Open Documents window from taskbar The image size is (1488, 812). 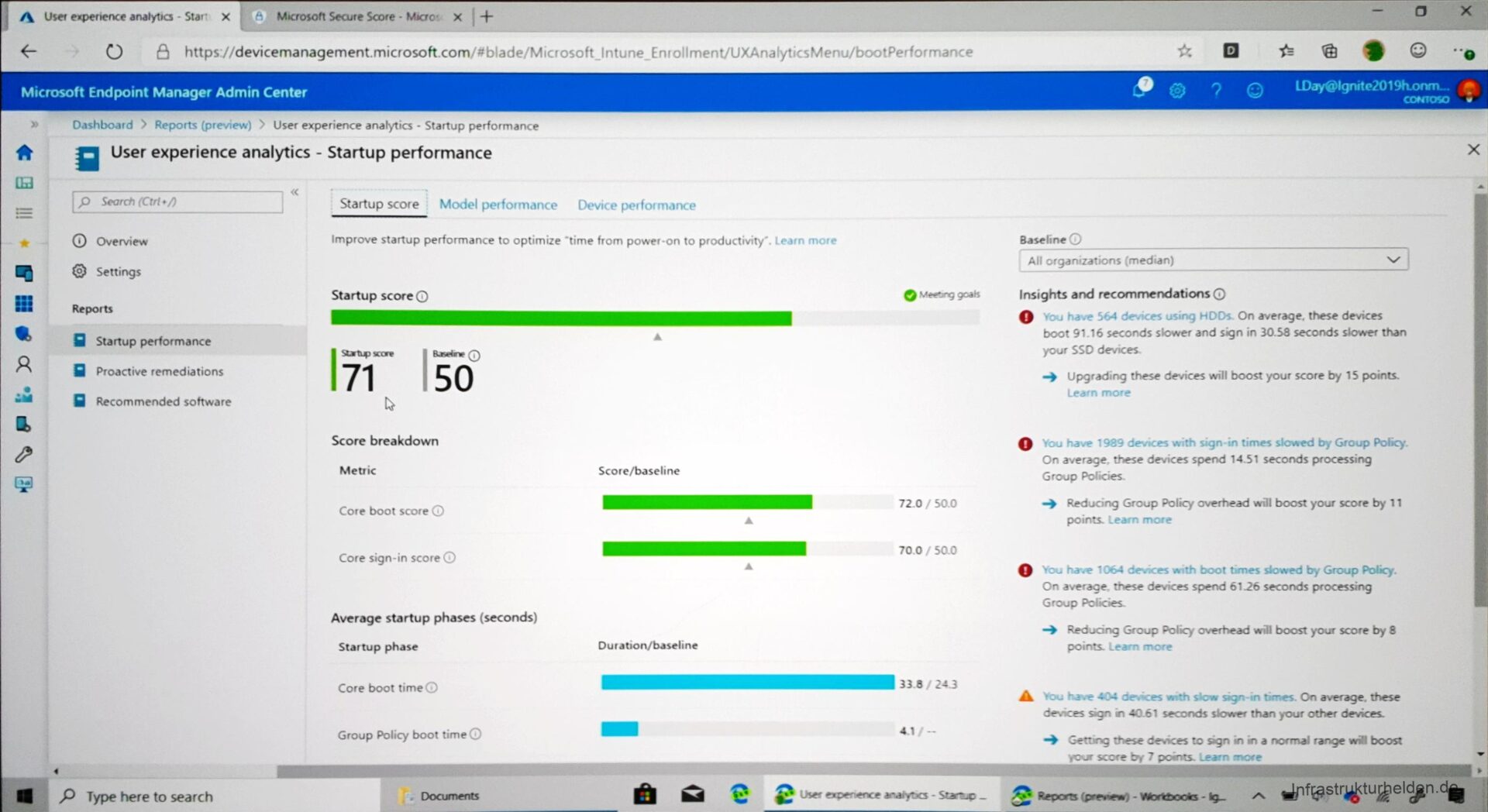439,796
